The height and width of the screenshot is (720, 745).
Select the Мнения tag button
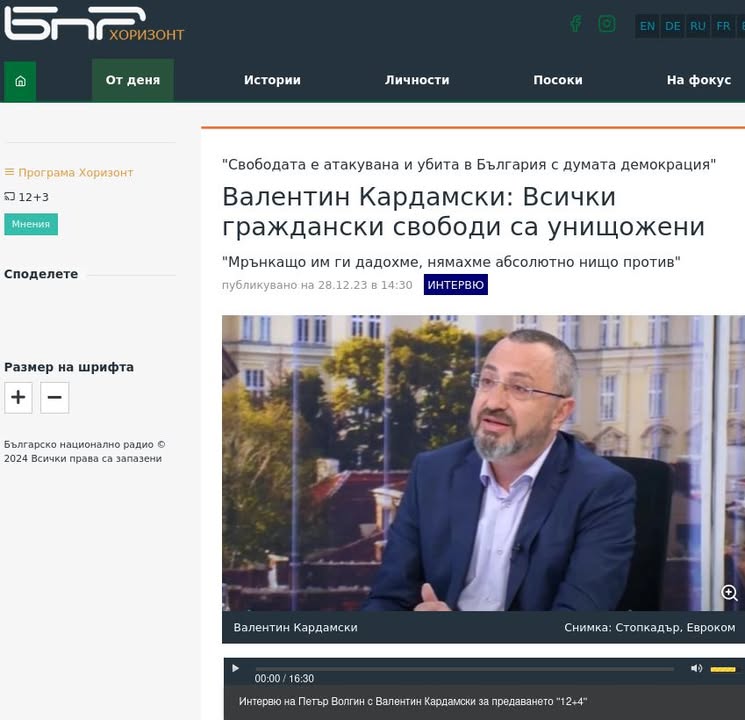[31, 224]
